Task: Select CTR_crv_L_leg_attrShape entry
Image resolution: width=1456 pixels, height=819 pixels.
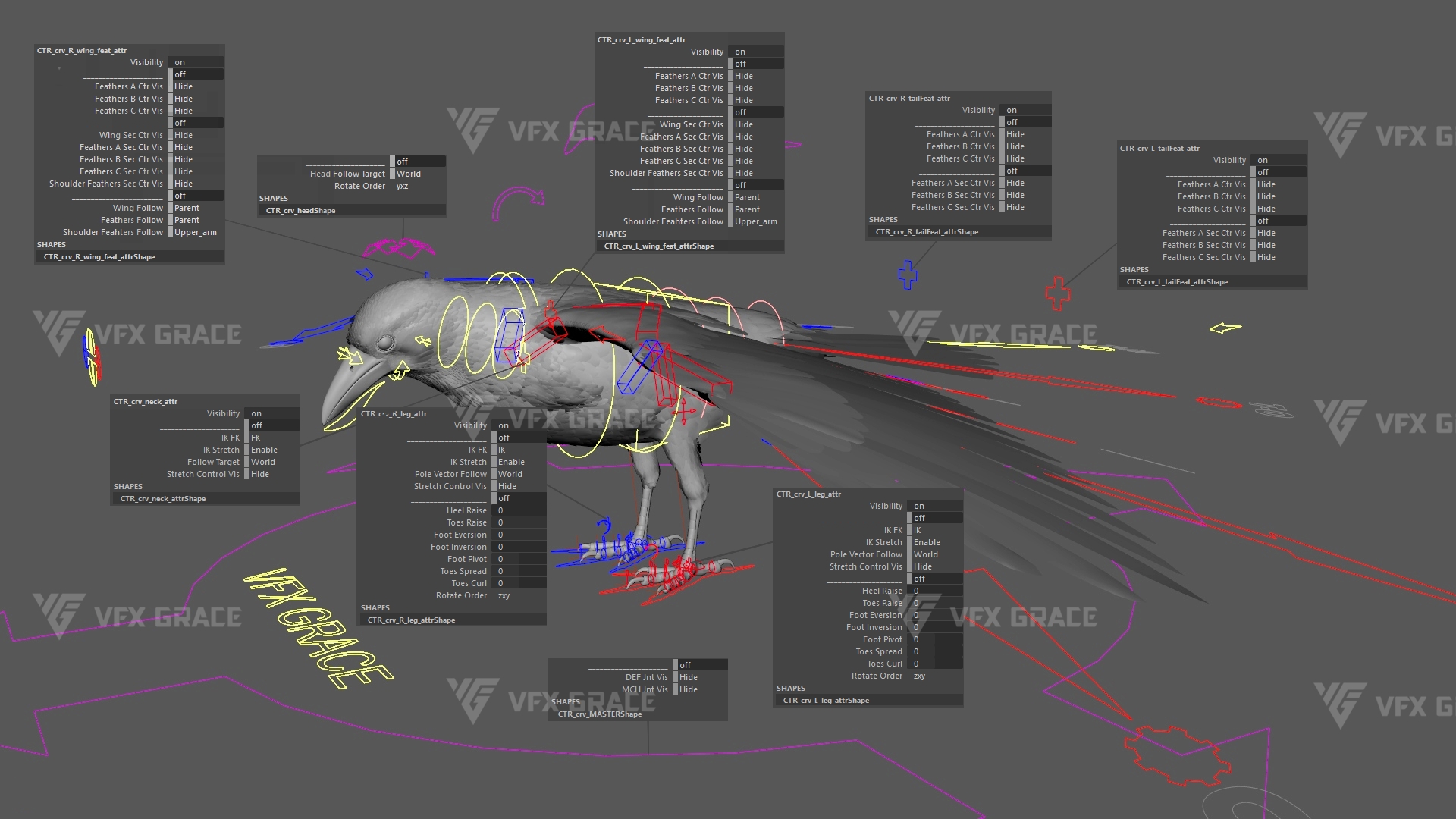Action: tap(868, 700)
